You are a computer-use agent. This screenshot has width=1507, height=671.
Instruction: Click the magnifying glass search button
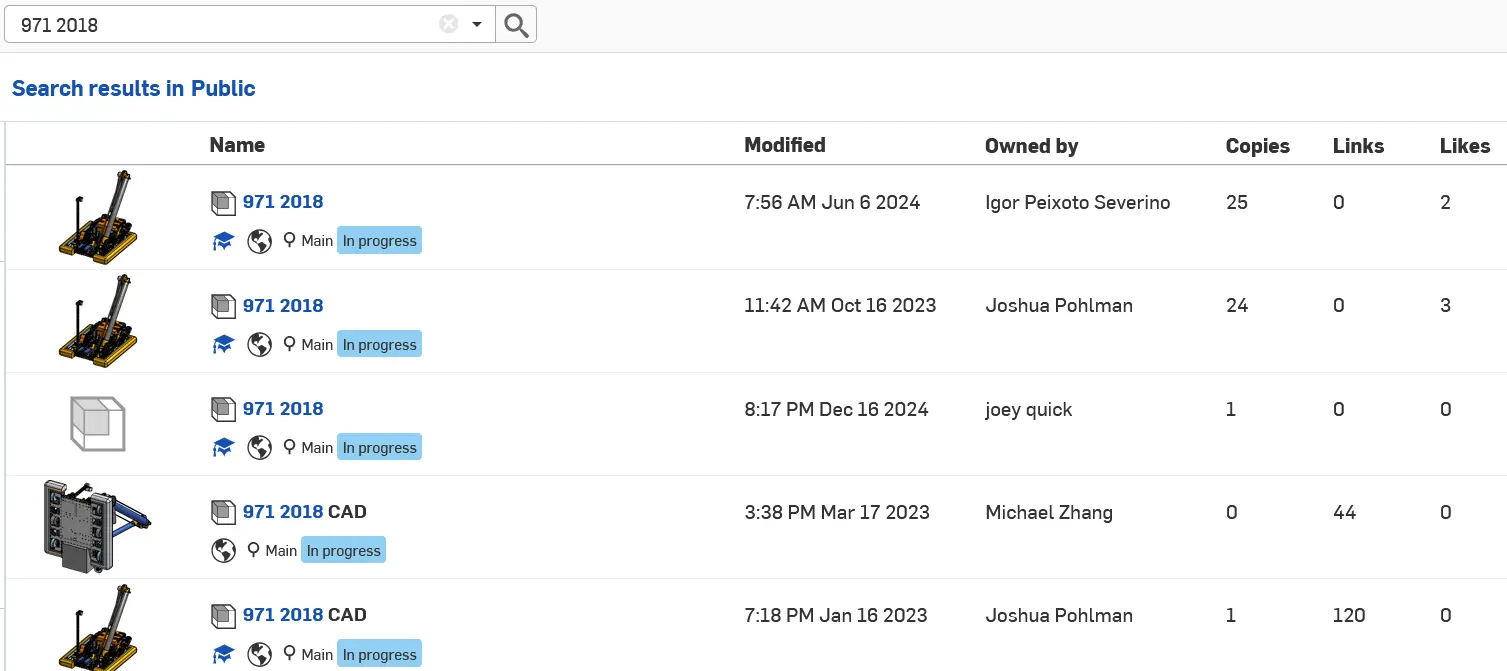[x=516, y=25]
